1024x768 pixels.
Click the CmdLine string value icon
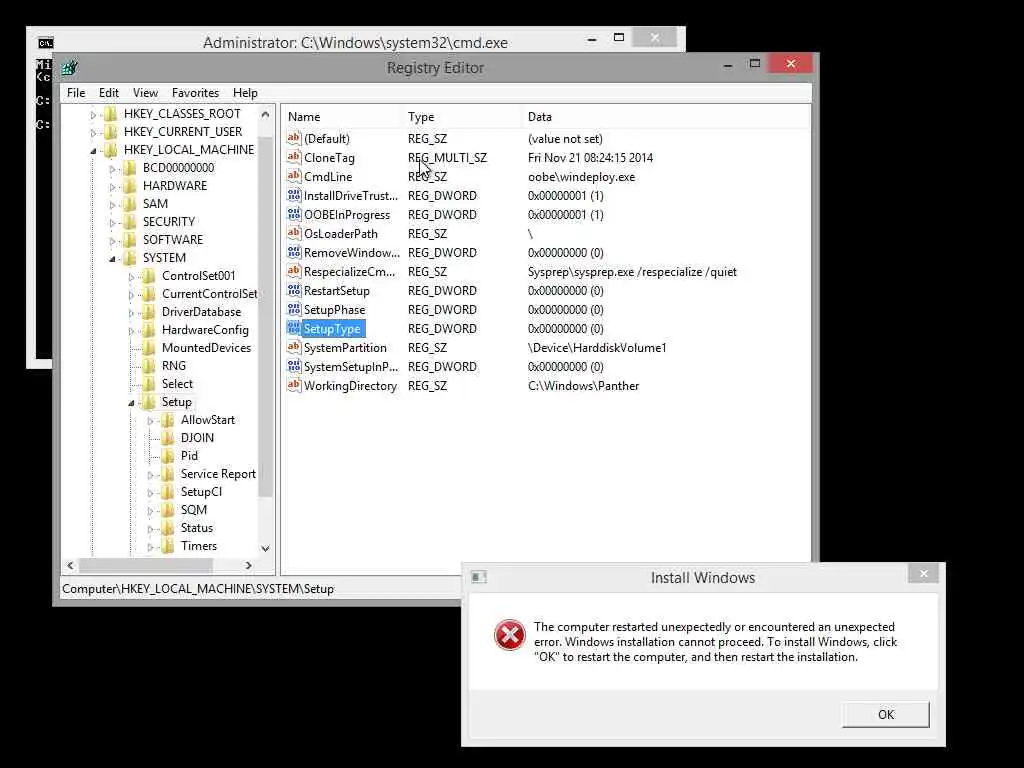294,176
